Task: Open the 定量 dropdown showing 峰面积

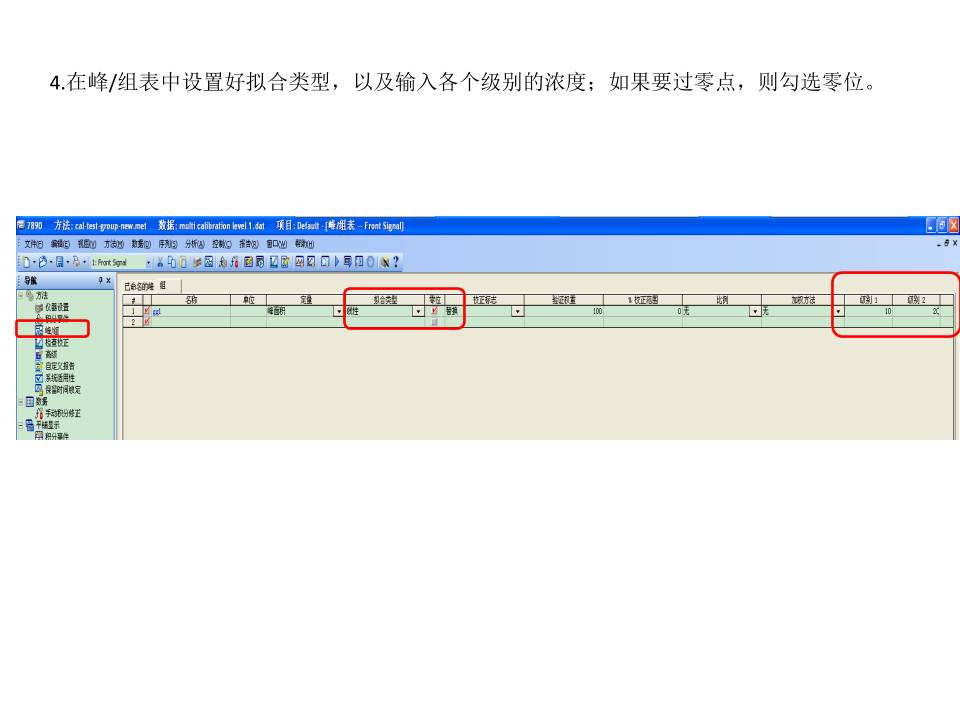Action: pyautogui.click(x=338, y=311)
